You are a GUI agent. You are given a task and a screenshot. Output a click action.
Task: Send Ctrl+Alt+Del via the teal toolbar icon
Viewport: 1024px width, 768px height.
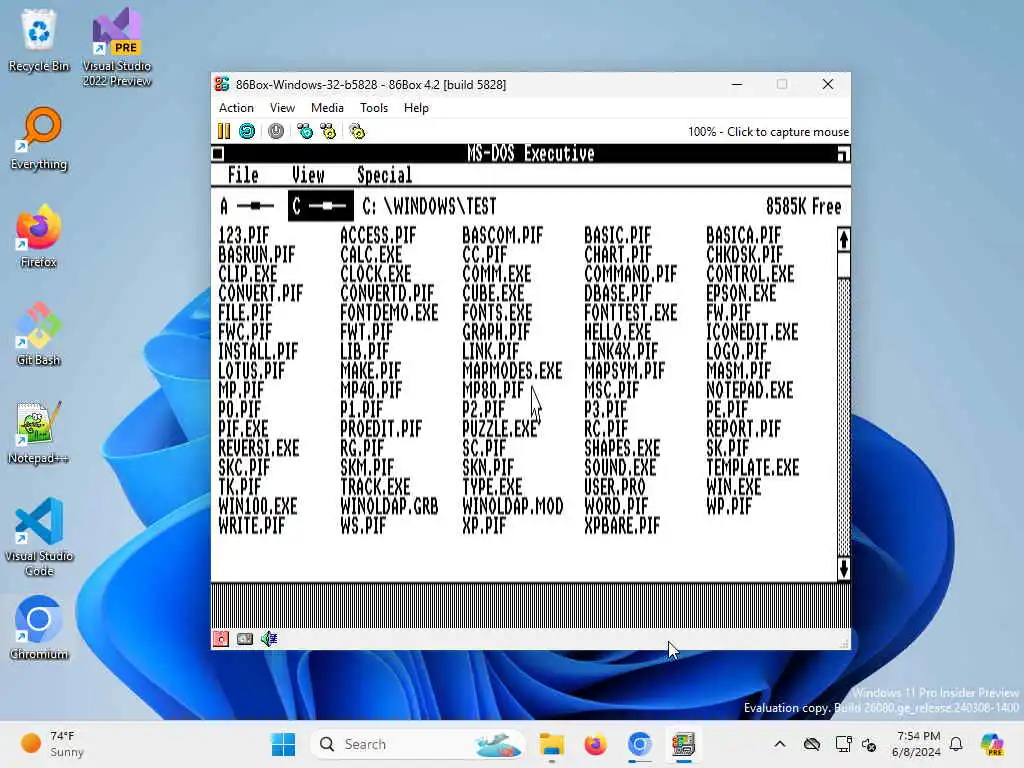[x=305, y=131]
